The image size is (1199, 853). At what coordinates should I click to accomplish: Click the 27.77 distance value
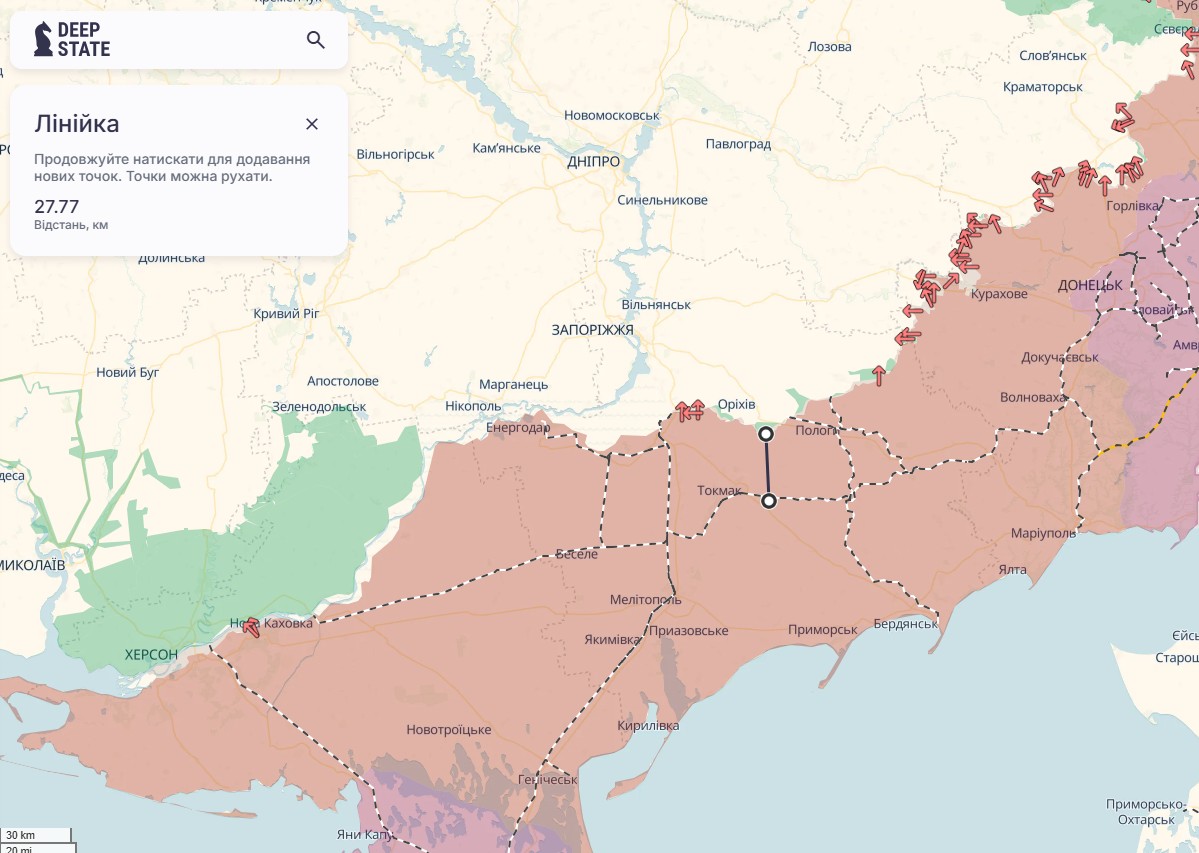click(56, 207)
